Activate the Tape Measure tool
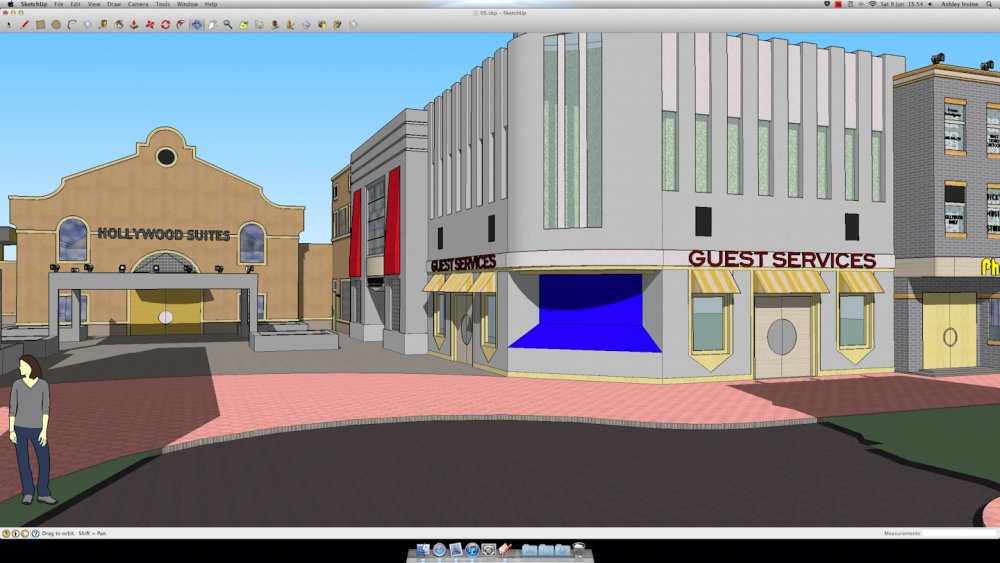Screen dimensions: 1000x563 (103, 25)
